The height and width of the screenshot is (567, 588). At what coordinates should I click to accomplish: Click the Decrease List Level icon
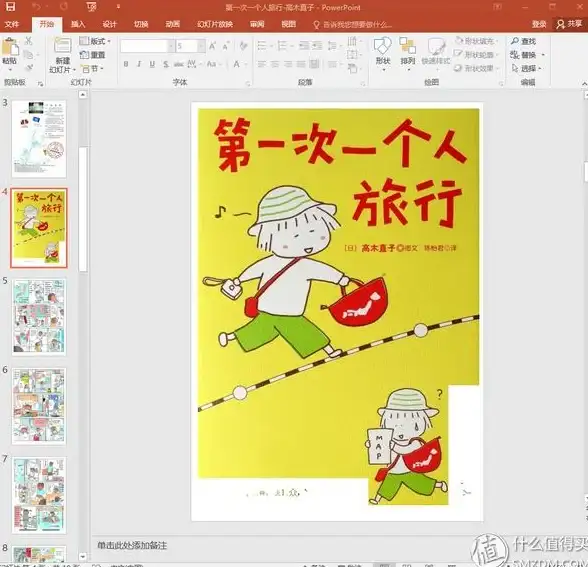304,46
